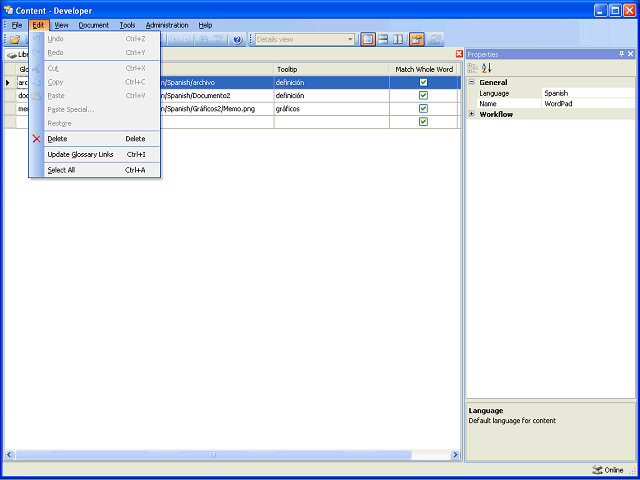The height and width of the screenshot is (480, 640).
Task: Click the Tooltip column header
Action: coord(331,69)
